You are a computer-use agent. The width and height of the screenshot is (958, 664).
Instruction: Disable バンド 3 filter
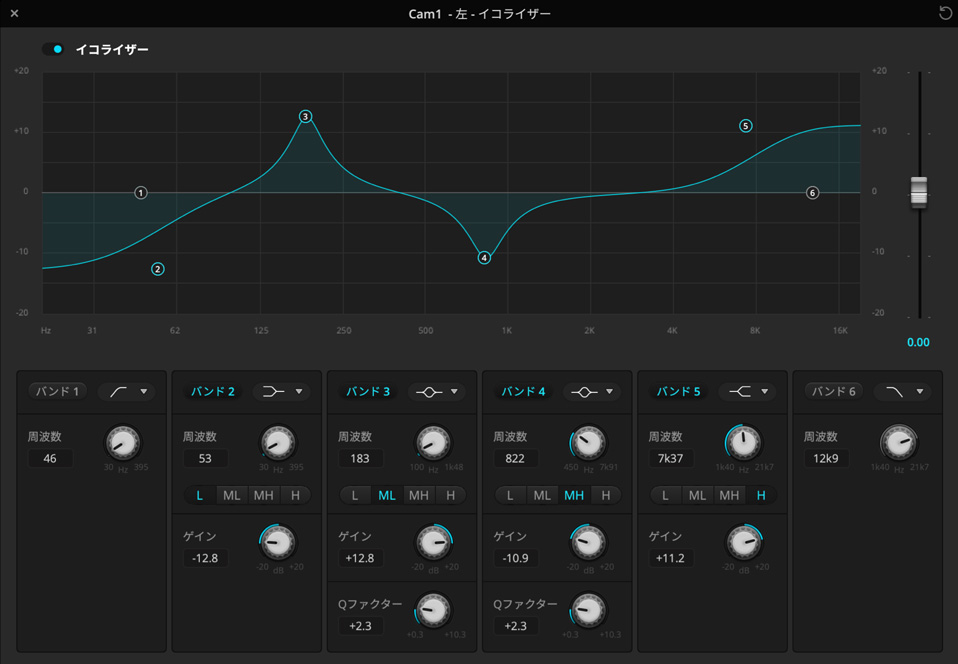coord(367,392)
